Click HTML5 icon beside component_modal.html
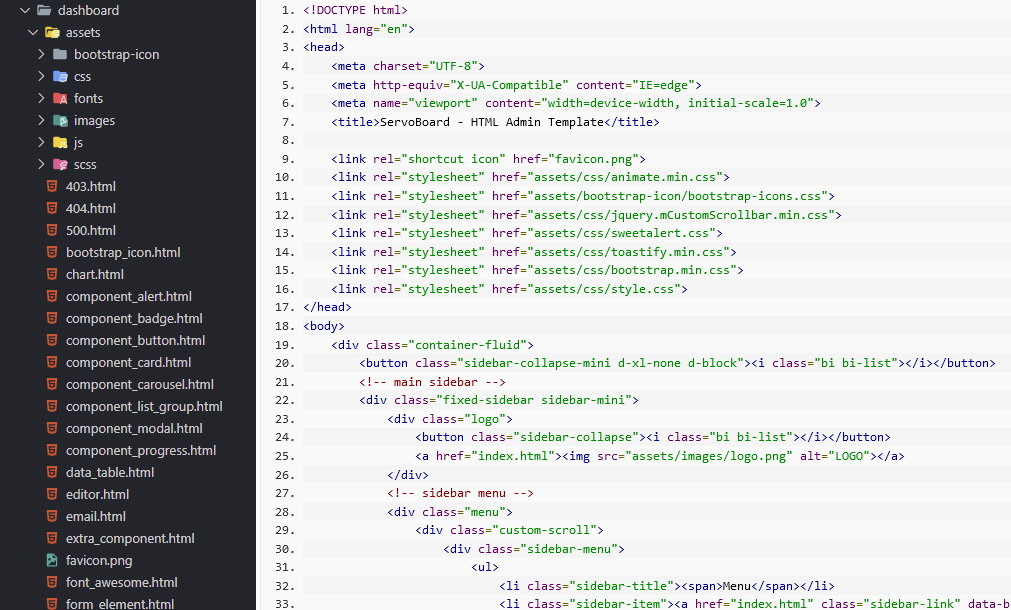Screen dimensions: 1011x610 52,428
